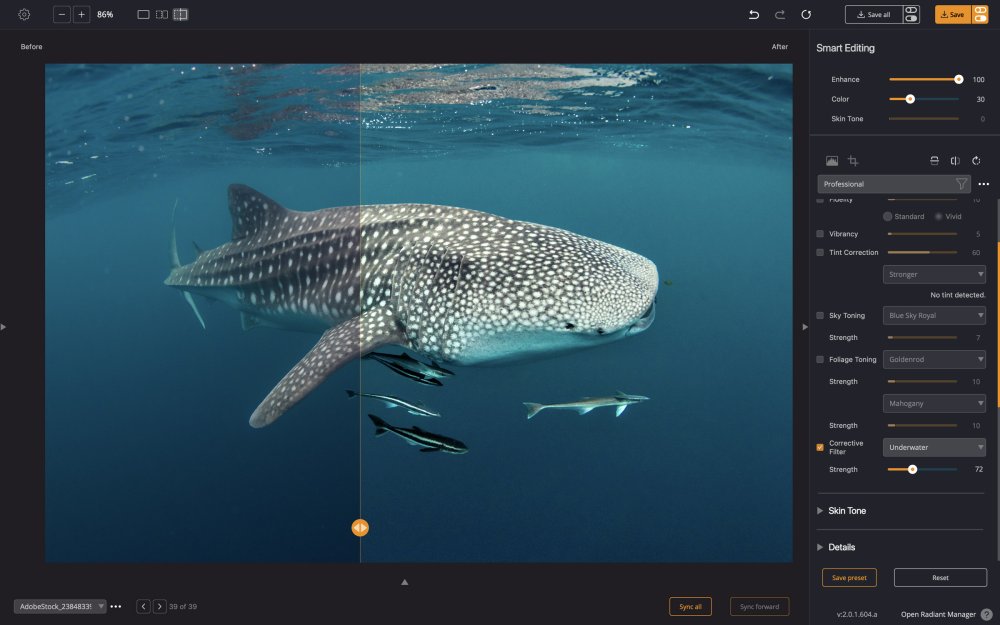Screen dimensions: 1000x625
Task: Click the flip/mirror compare icon
Action: (955, 161)
